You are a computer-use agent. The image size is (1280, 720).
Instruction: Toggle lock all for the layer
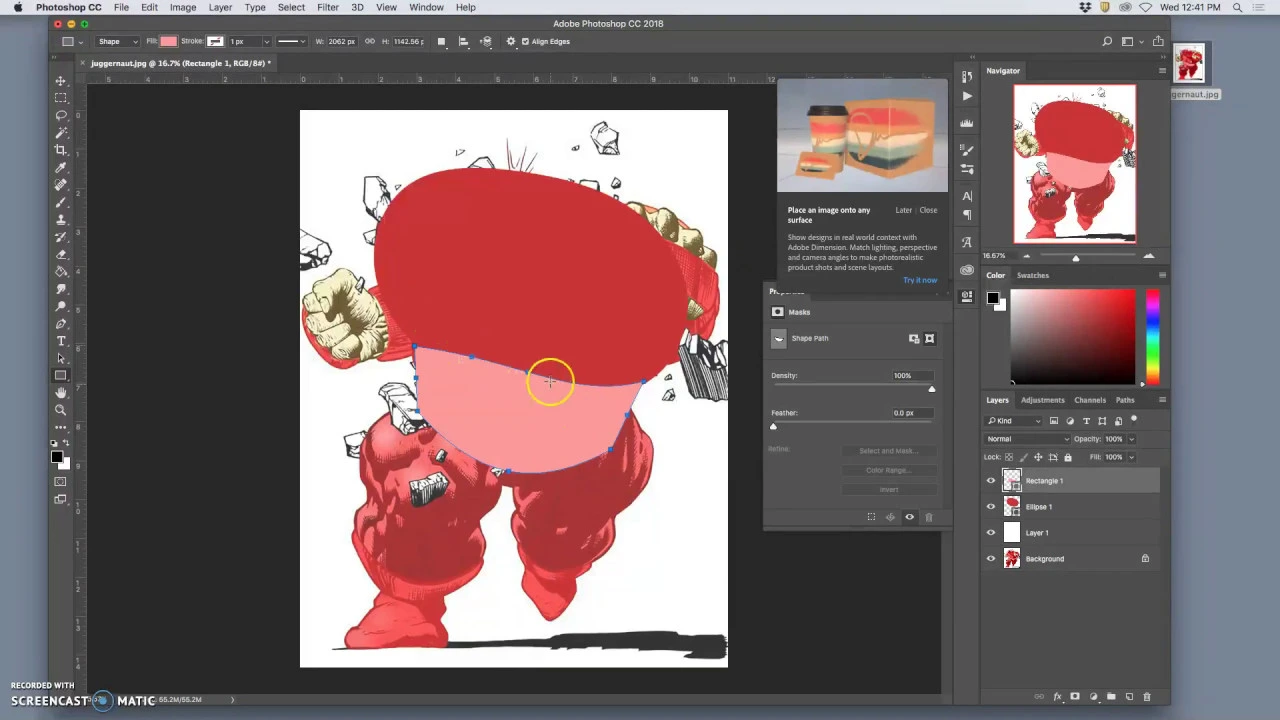(x=1067, y=457)
